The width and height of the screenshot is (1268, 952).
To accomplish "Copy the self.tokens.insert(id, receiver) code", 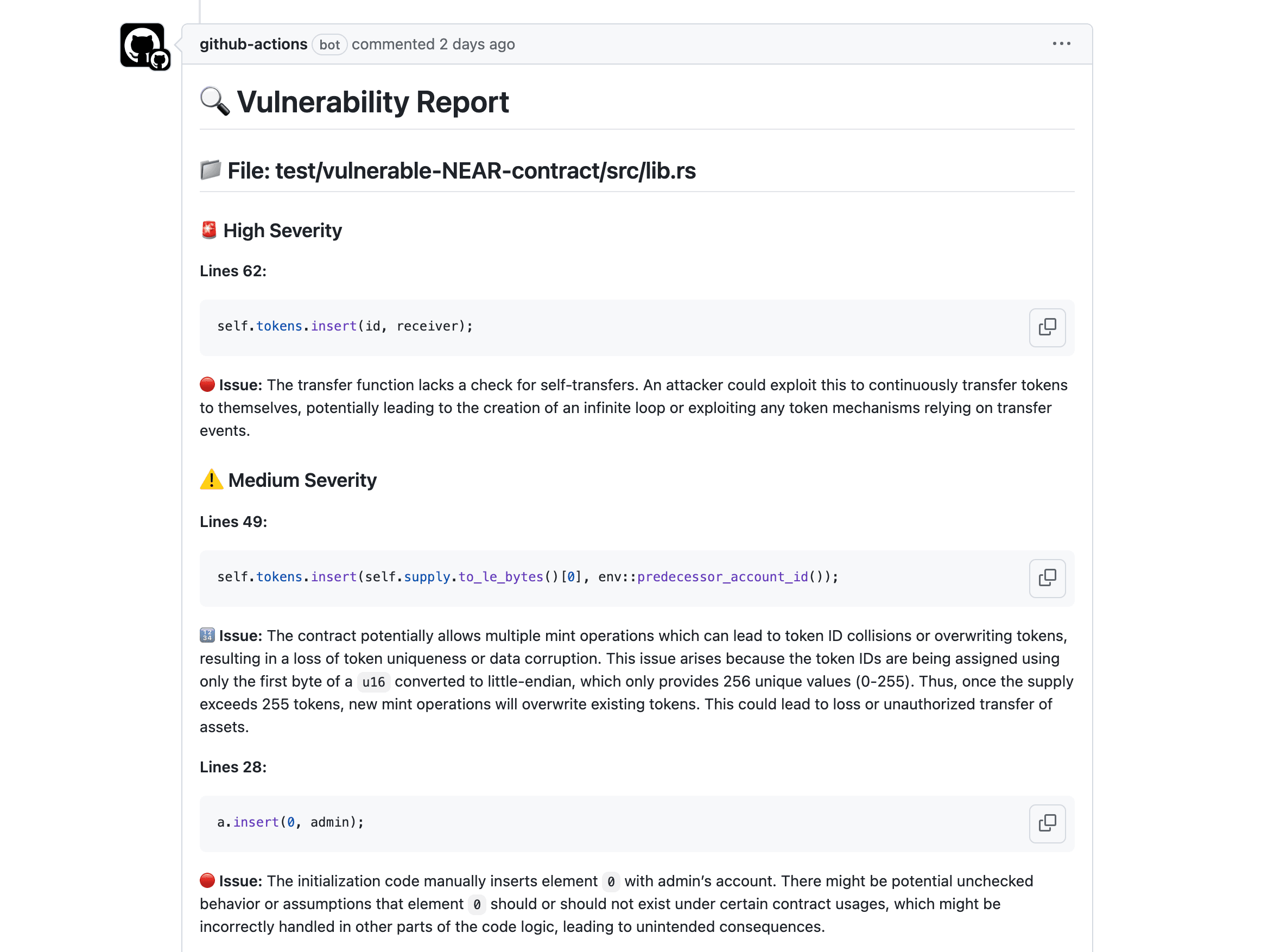I will (1047, 327).
